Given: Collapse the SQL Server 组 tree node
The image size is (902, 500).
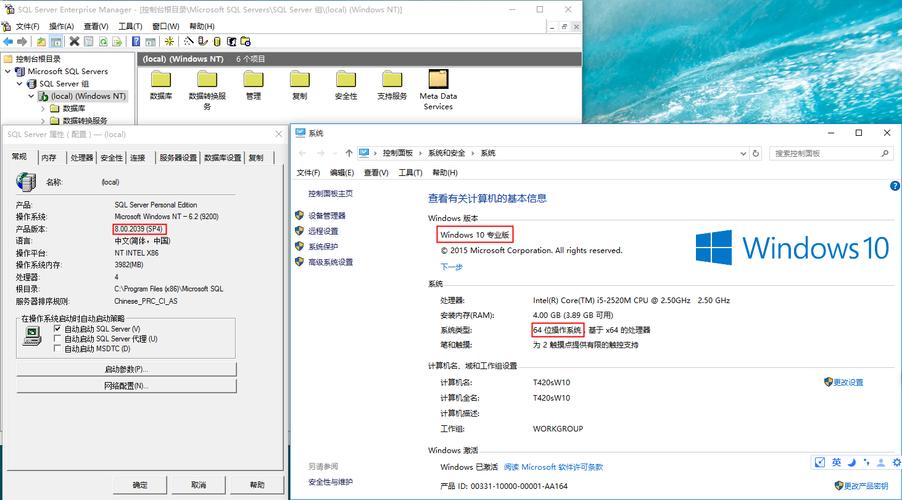Looking at the screenshot, I should [x=20, y=83].
